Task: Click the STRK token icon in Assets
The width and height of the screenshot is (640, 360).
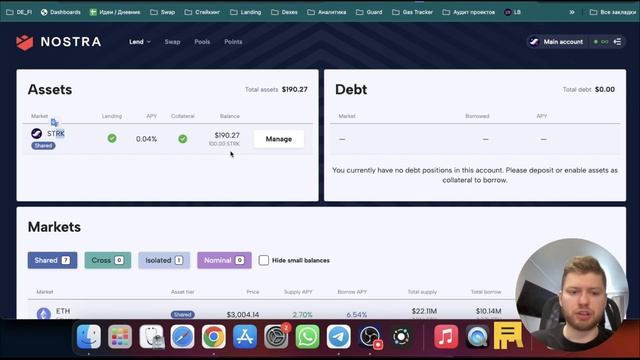Action: tap(37, 133)
